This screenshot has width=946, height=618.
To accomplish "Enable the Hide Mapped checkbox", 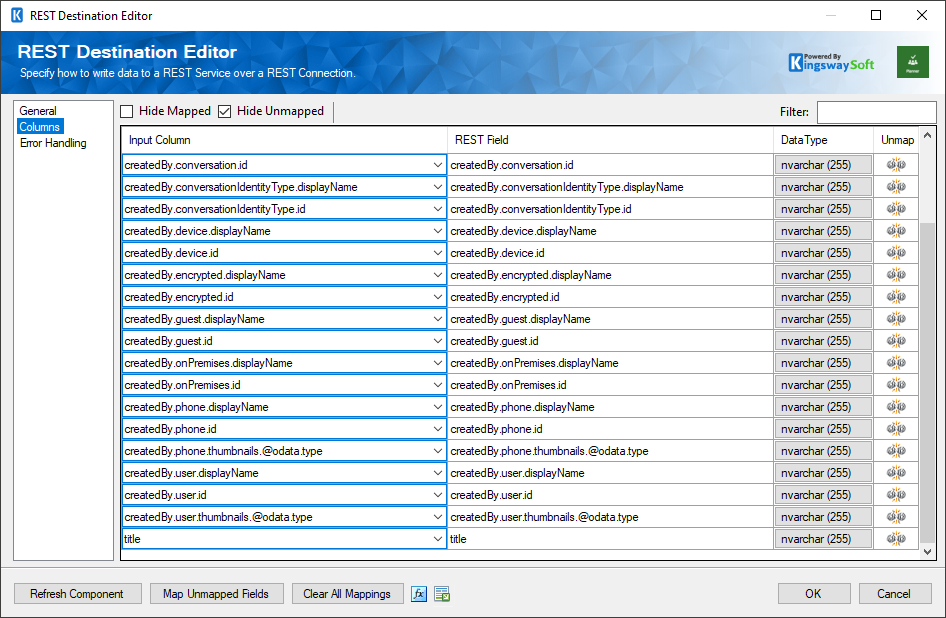I will [x=126, y=111].
